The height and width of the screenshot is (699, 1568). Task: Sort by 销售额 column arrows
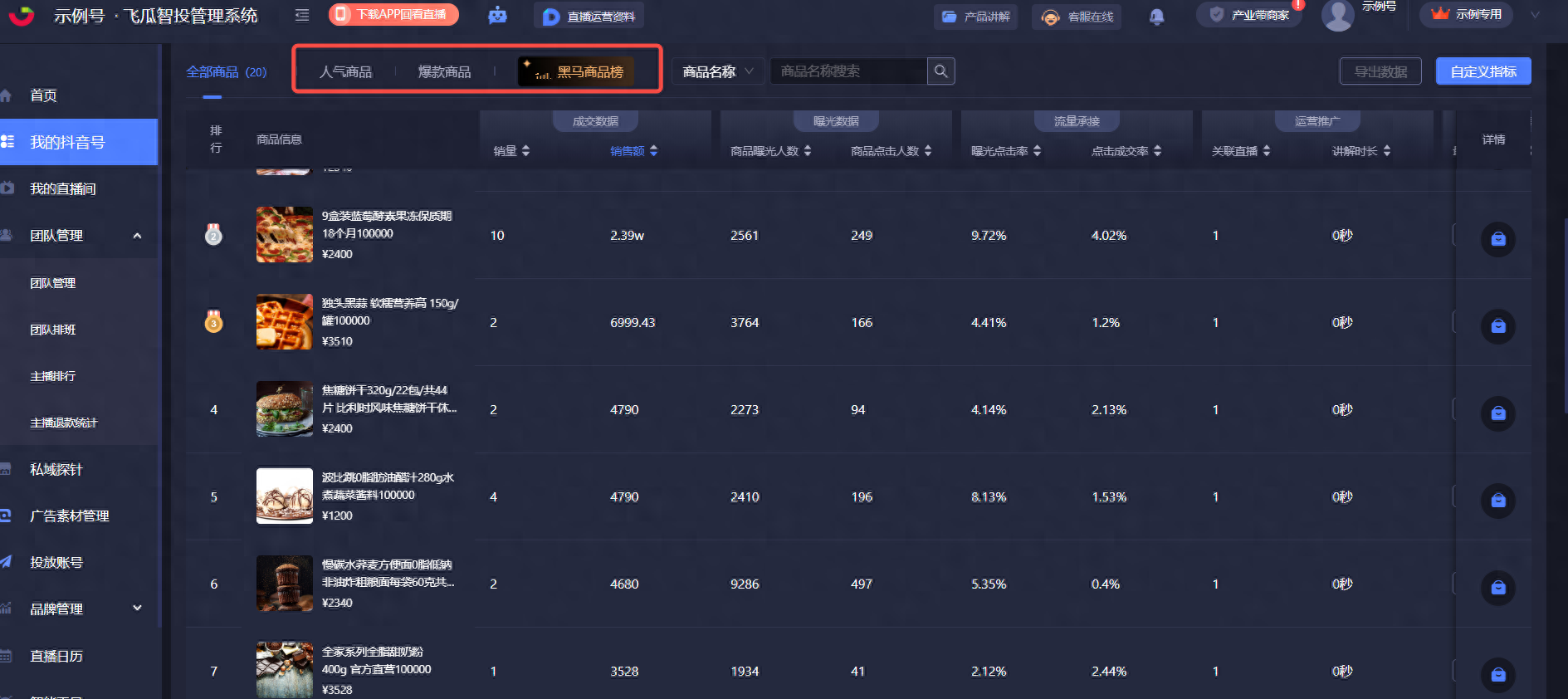click(653, 151)
